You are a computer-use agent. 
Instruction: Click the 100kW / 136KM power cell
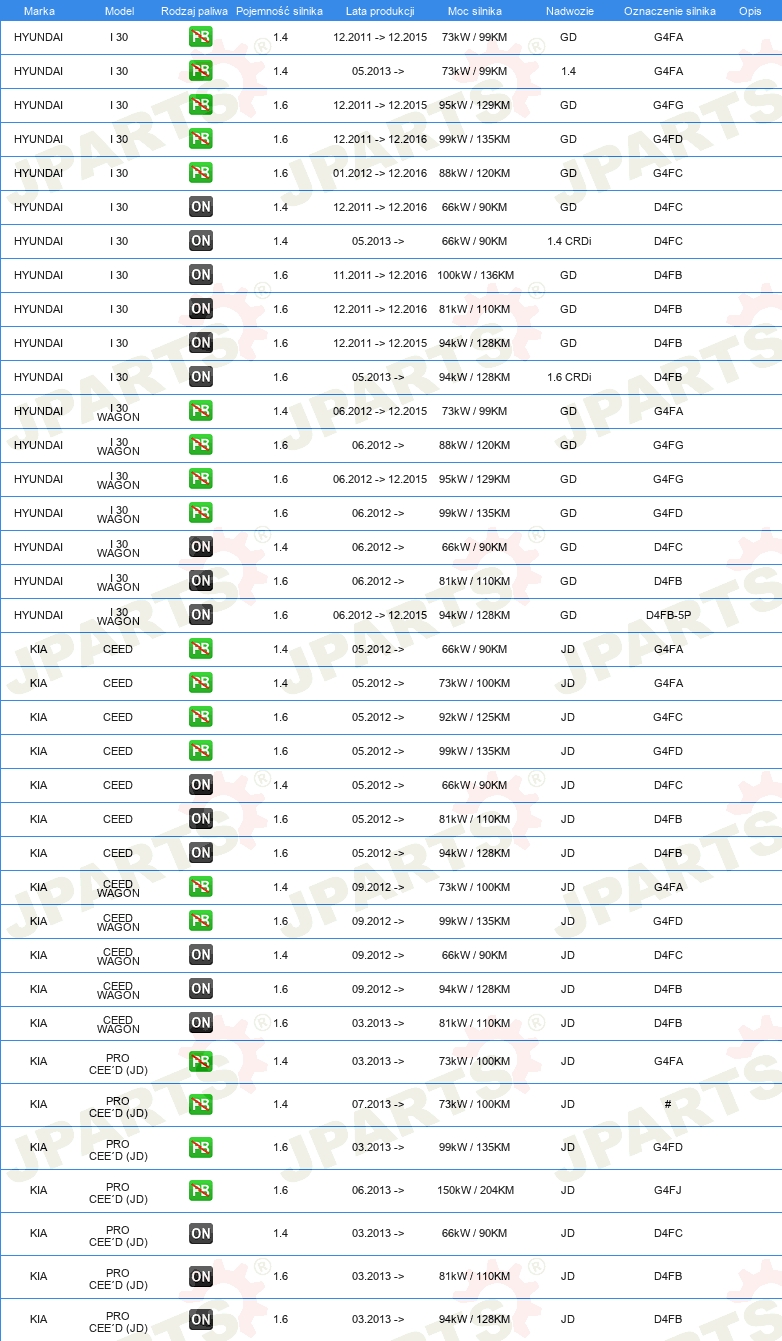(475, 275)
